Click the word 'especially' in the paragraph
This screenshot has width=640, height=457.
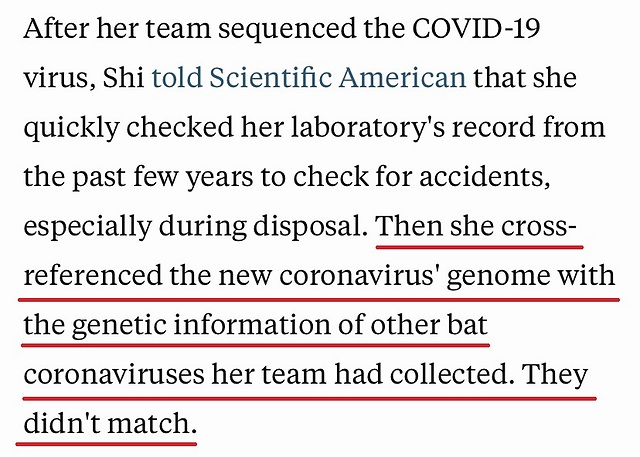[x=87, y=227]
